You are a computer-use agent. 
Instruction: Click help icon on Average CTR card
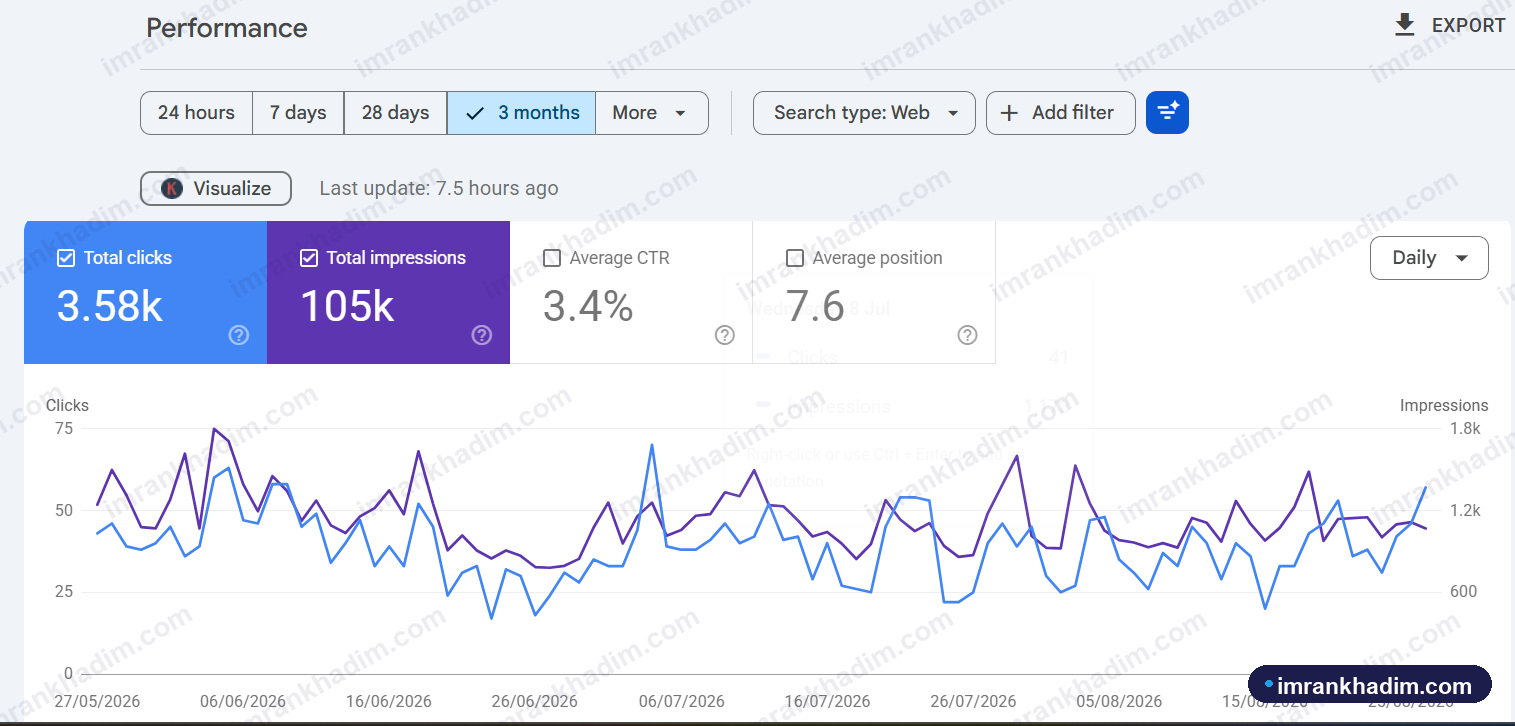click(x=725, y=335)
